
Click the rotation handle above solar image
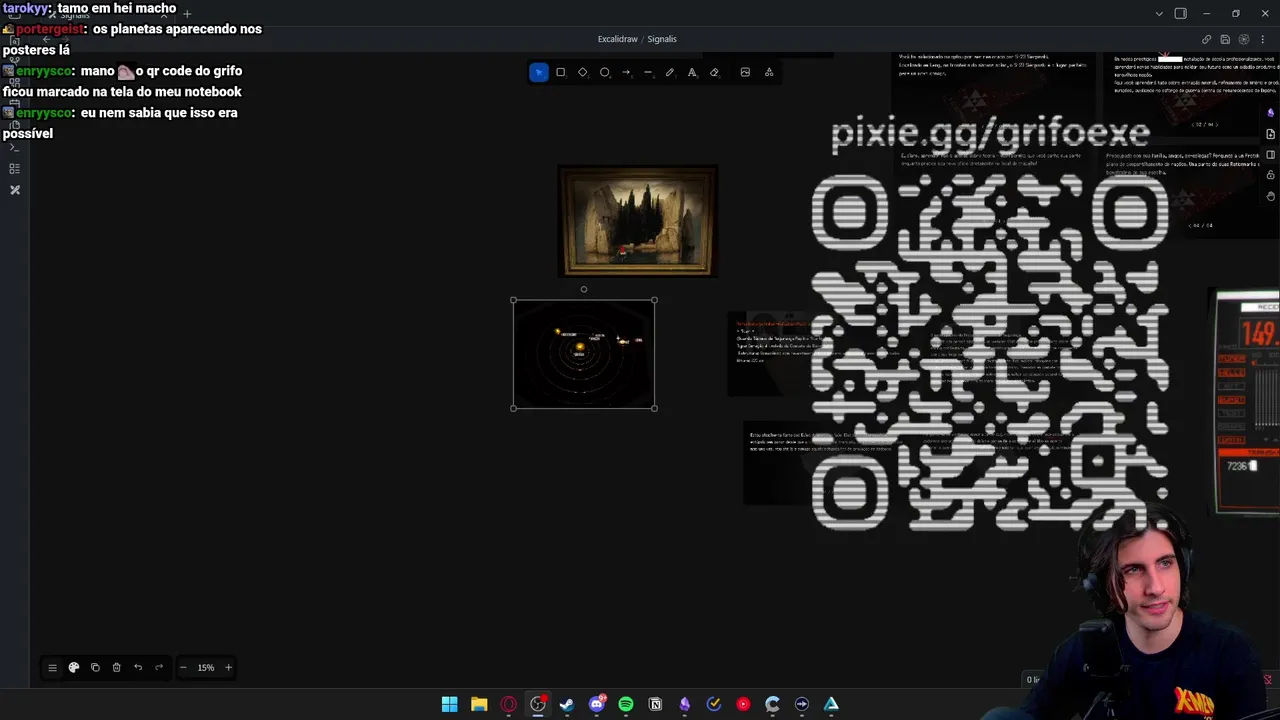tap(584, 290)
